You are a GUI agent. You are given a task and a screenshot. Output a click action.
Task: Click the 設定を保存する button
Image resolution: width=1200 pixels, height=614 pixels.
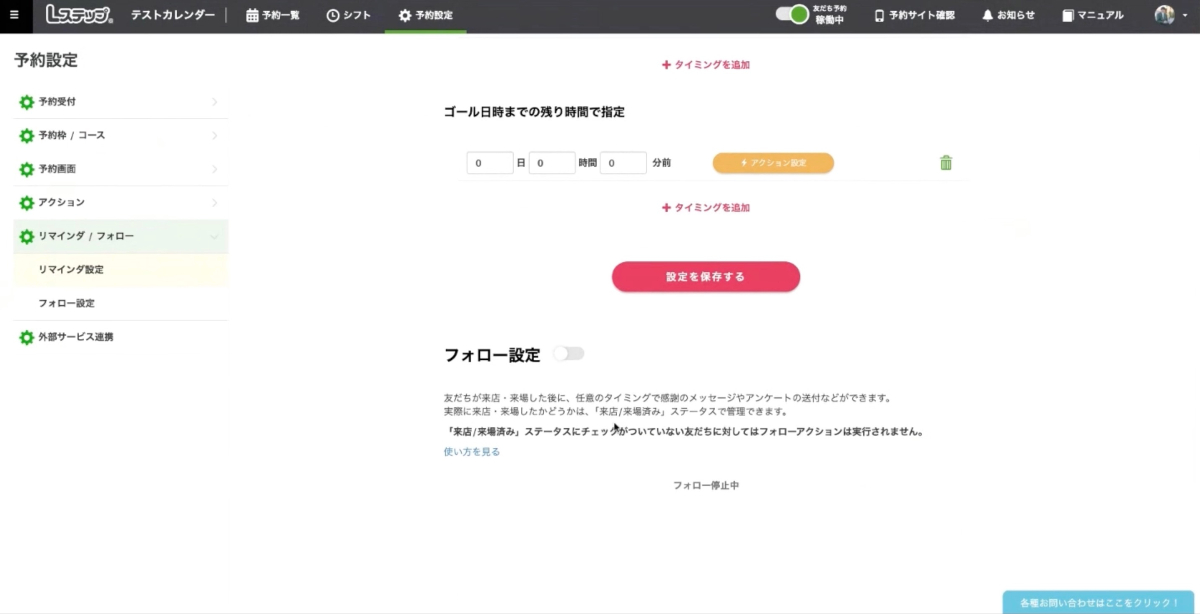point(705,277)
